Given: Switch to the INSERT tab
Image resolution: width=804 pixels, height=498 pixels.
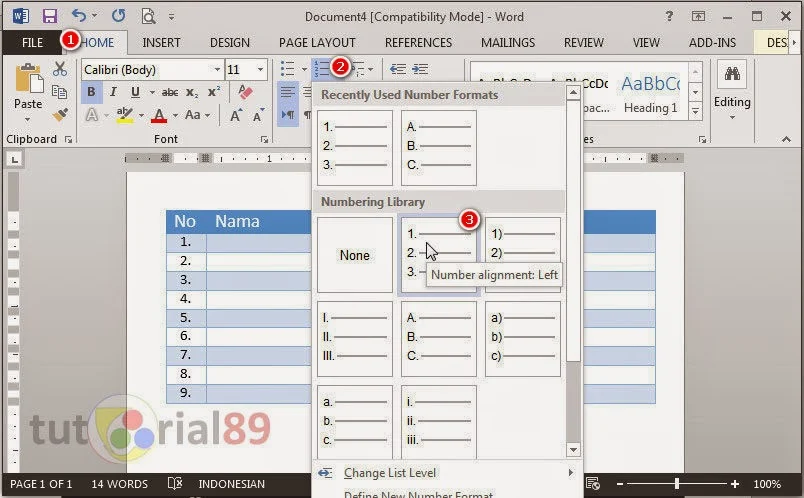Looking at the screenshot, I should tap(161, 43).
